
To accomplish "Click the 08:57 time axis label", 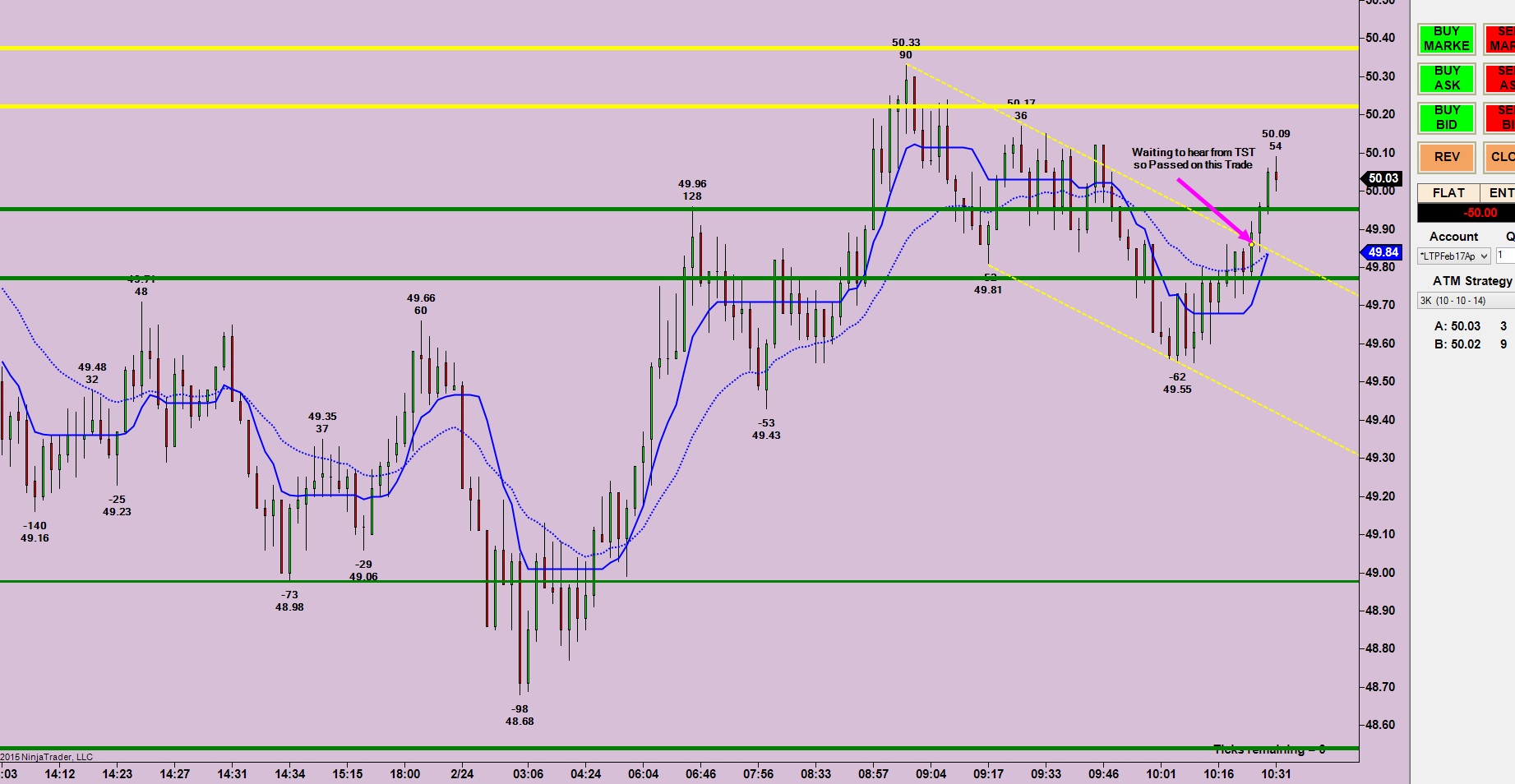I will click(x=873, y=774).
